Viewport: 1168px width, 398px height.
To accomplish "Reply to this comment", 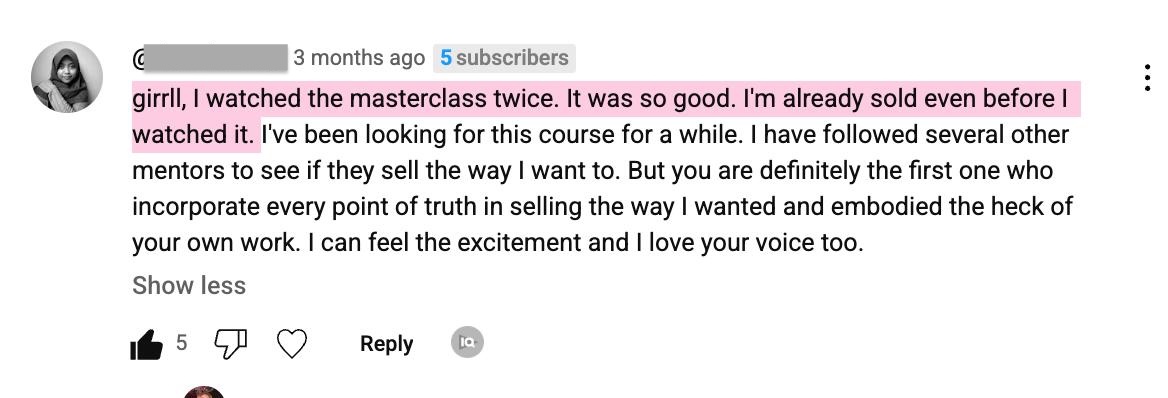I will (x=387, y=344).
